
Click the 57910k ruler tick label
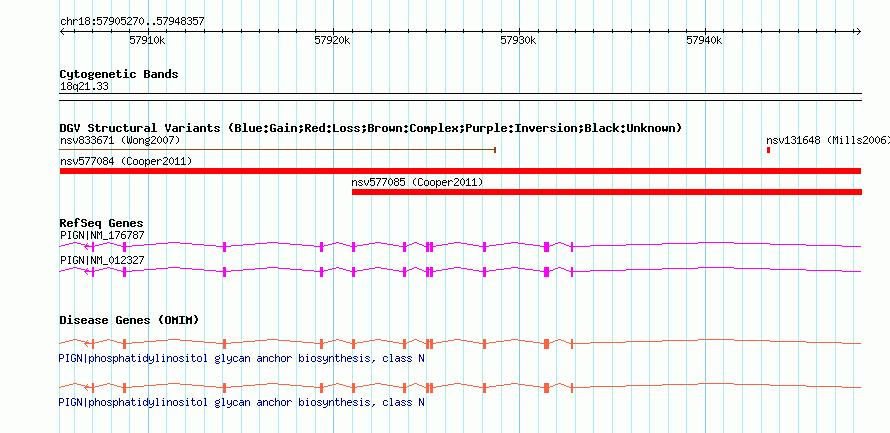click(148, 40)
